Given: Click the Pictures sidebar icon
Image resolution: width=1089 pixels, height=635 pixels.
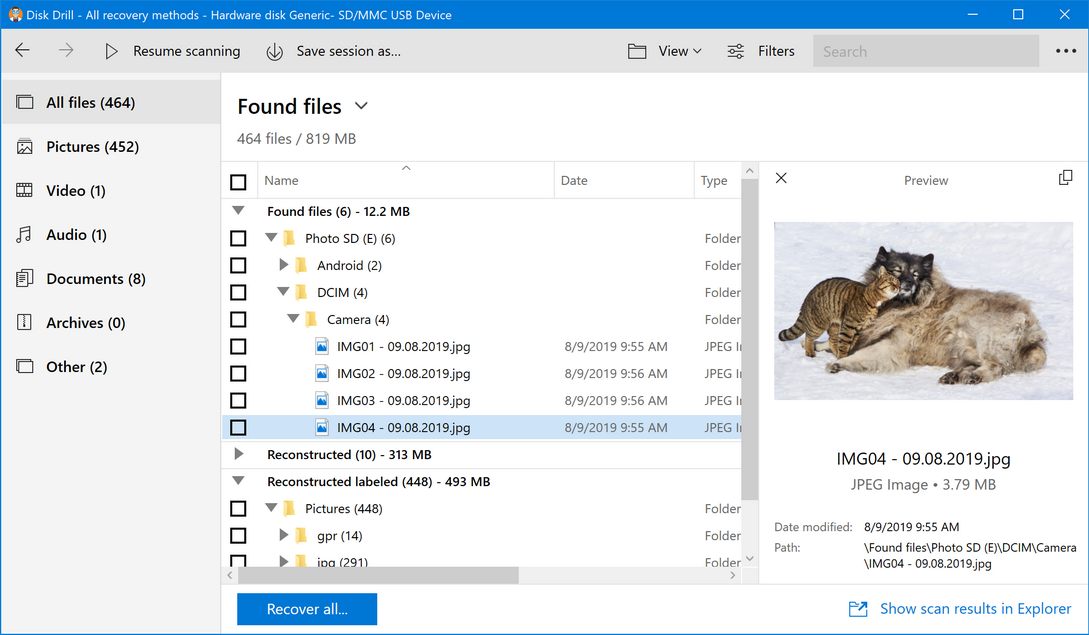Looking at the screenshot, I should click(24, 147).
